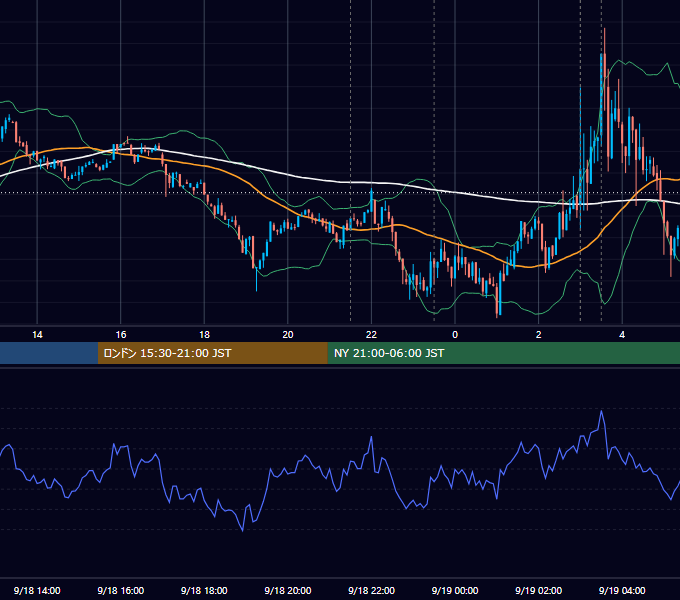Click the blue session bar left of ロンドン
Image resolution: width=680 pixels, height=600 pixels.
coord(49,353)
